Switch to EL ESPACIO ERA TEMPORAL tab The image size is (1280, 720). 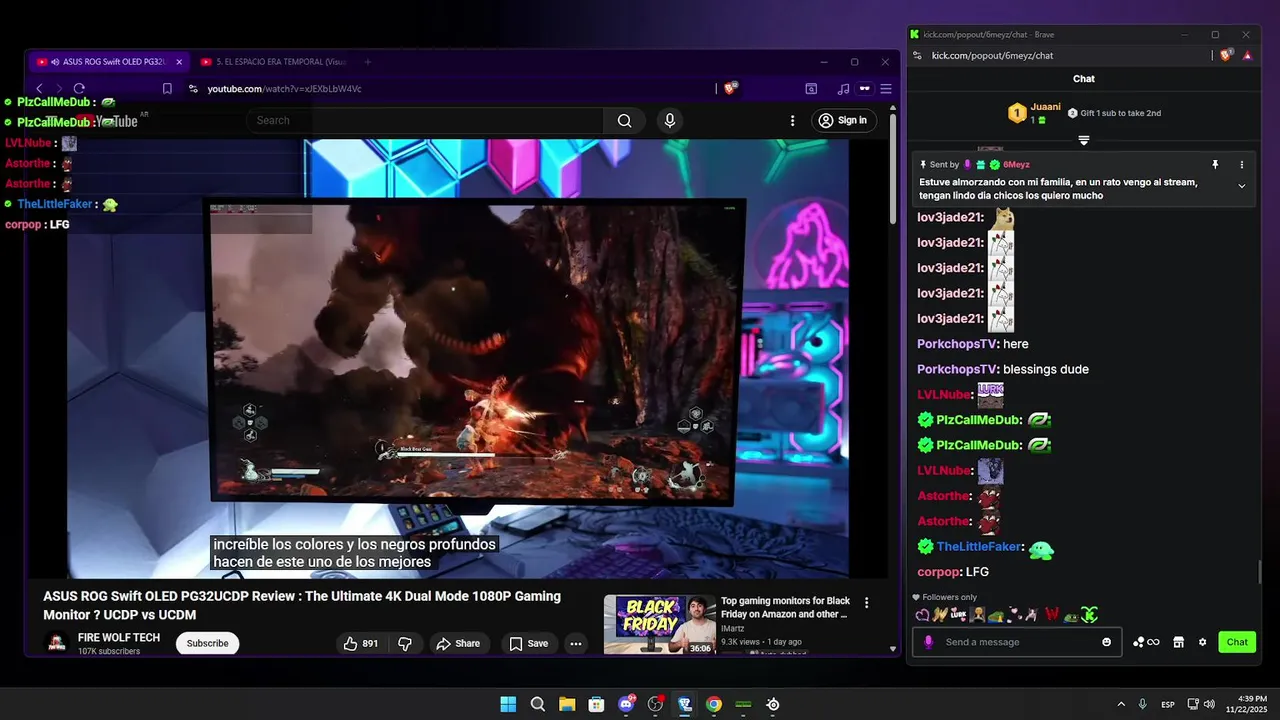click(x=271, y=62)
